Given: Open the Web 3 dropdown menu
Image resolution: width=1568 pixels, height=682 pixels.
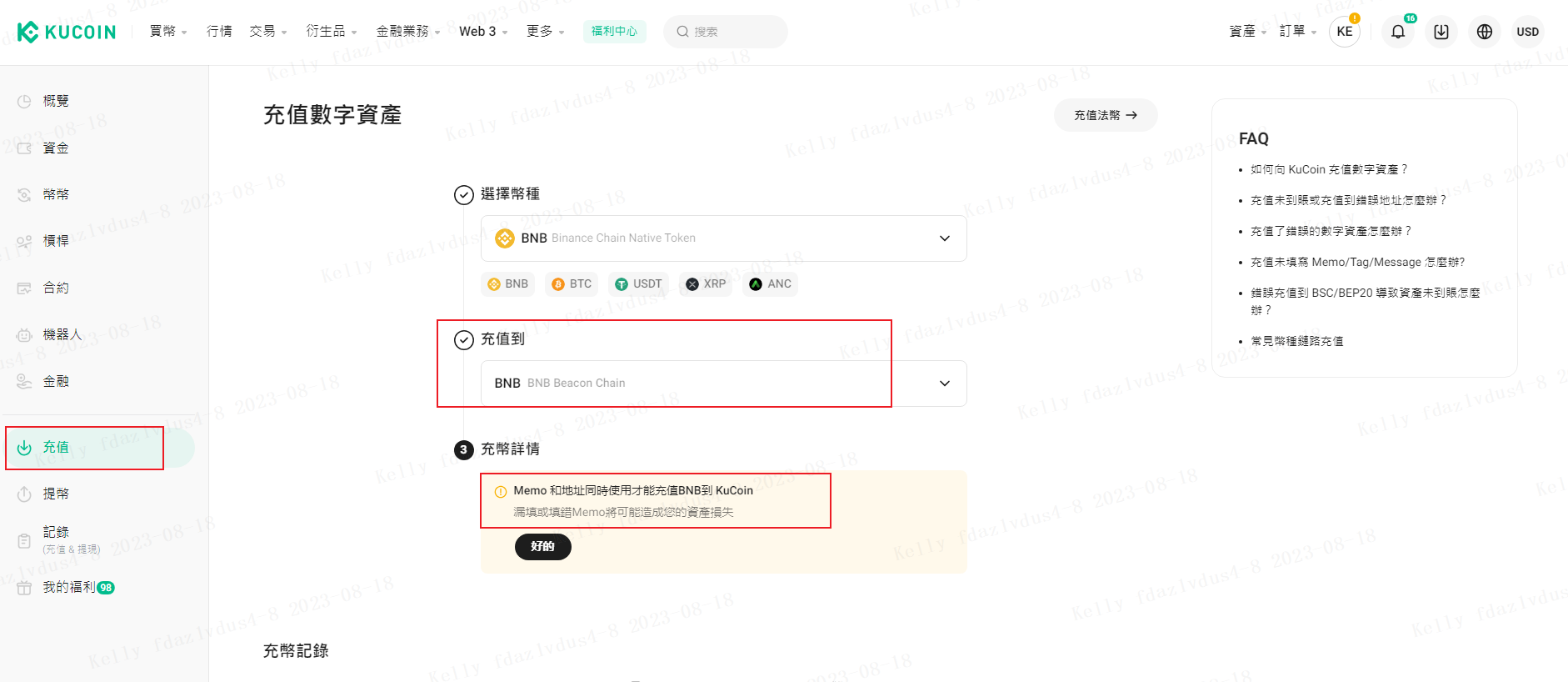Looking at the screenshot, I should [x=483, y=32].
